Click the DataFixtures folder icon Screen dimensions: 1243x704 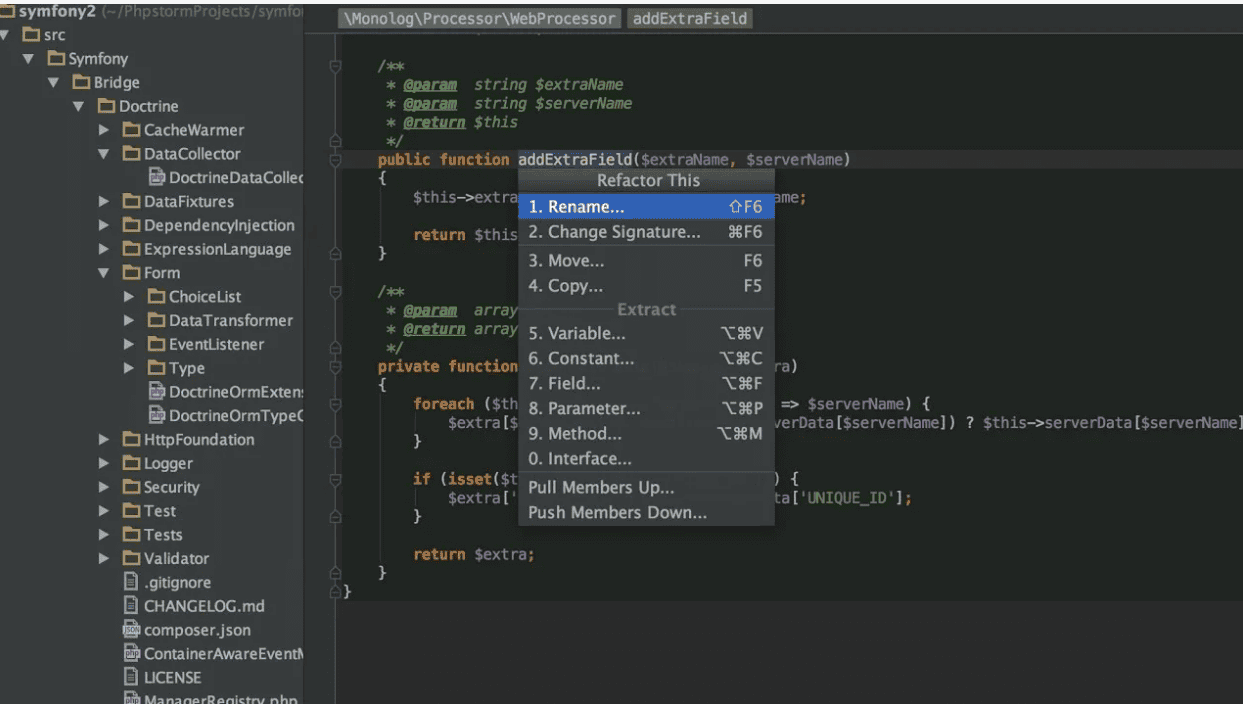coord(131,202)
